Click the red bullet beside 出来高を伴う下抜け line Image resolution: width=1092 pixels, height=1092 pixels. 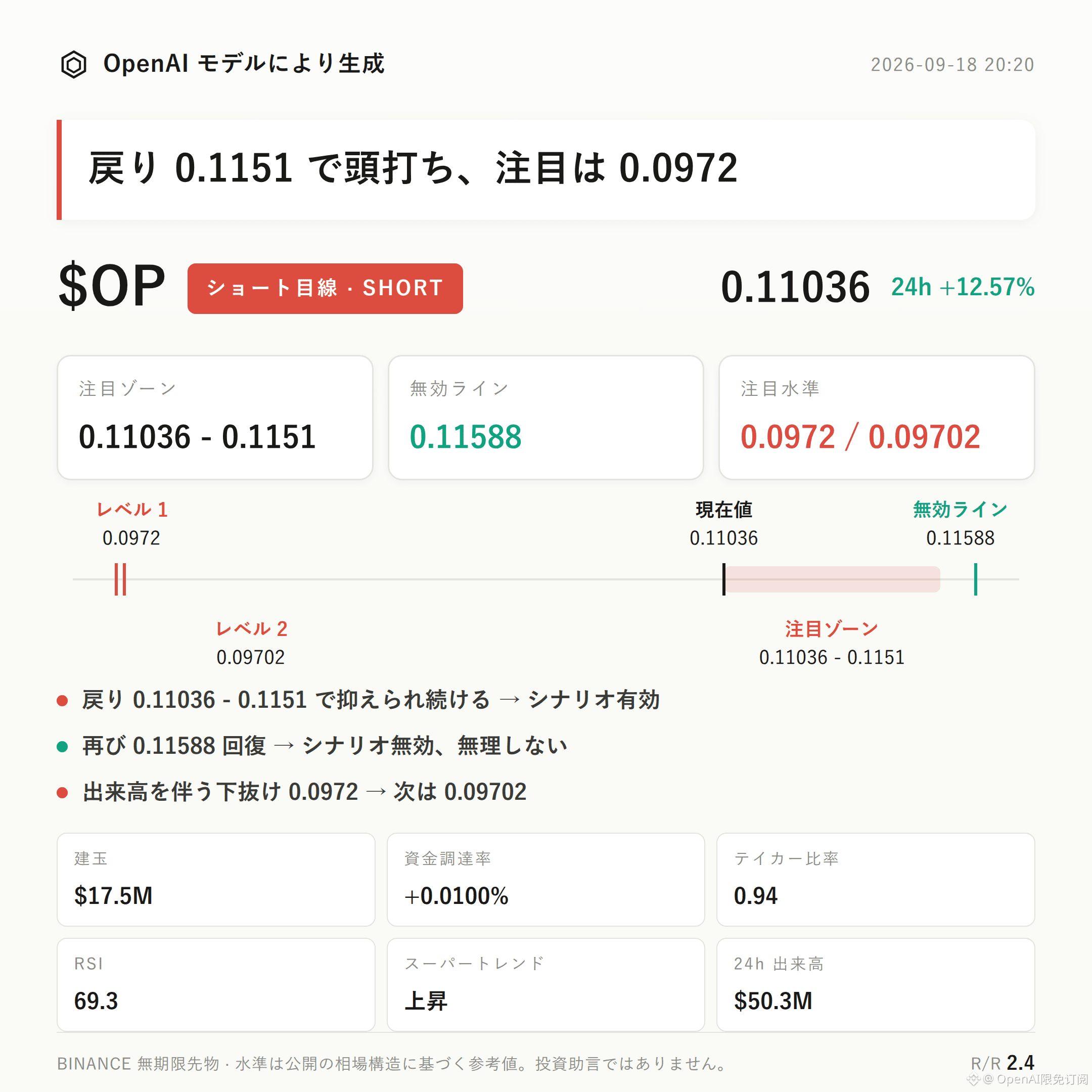click(62, 792)
